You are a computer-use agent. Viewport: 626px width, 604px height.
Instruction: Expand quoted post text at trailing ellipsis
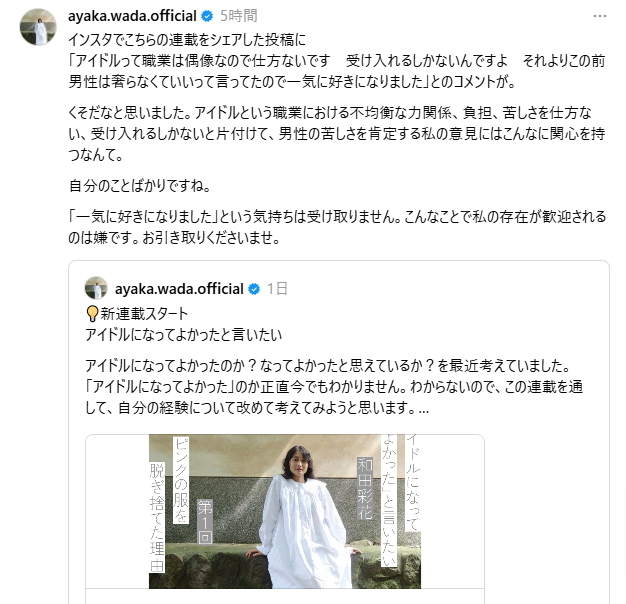[x=424, y=408]
